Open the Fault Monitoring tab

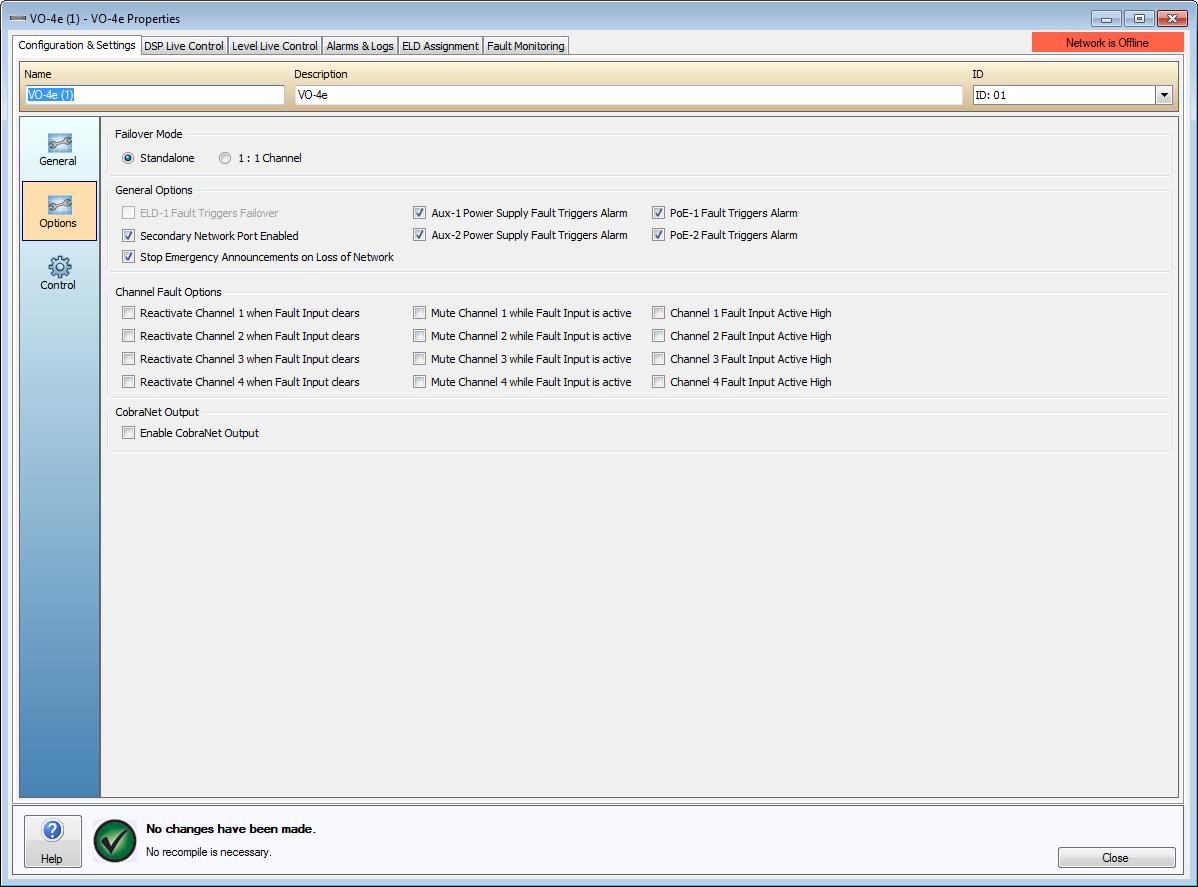click(526, 46)
